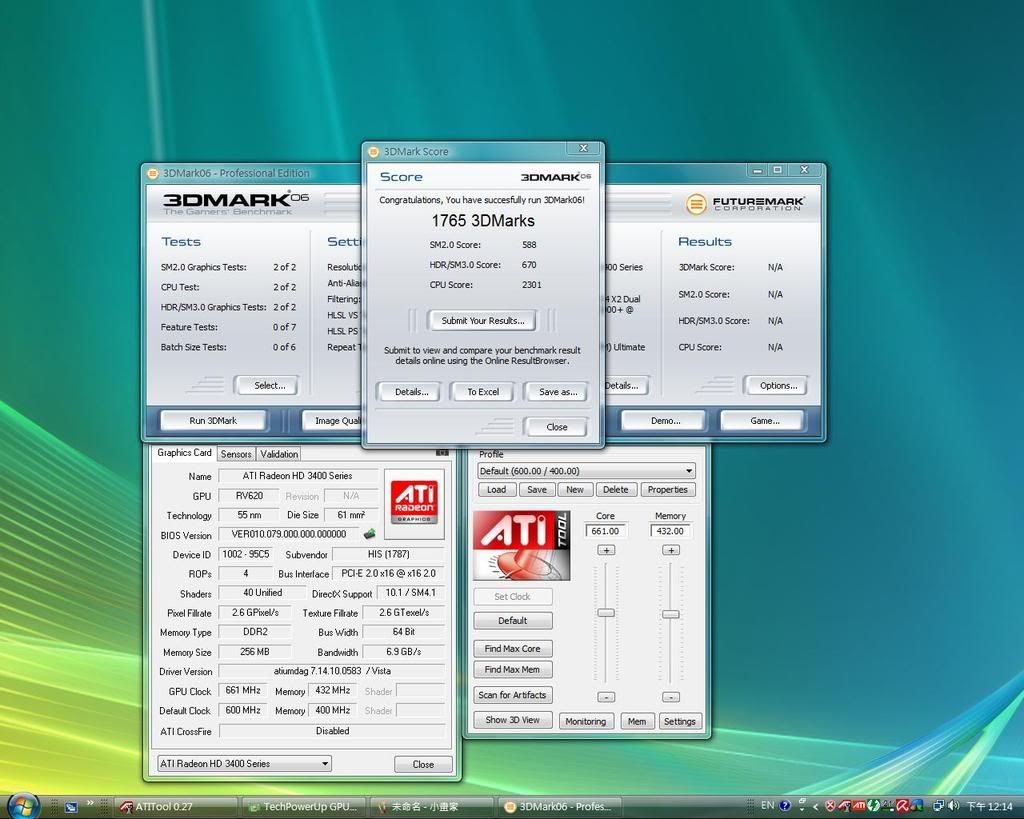Click the Futuremark Corporation logo
The height and width of the screenshot is (819, 1024).
click(744, 204)
